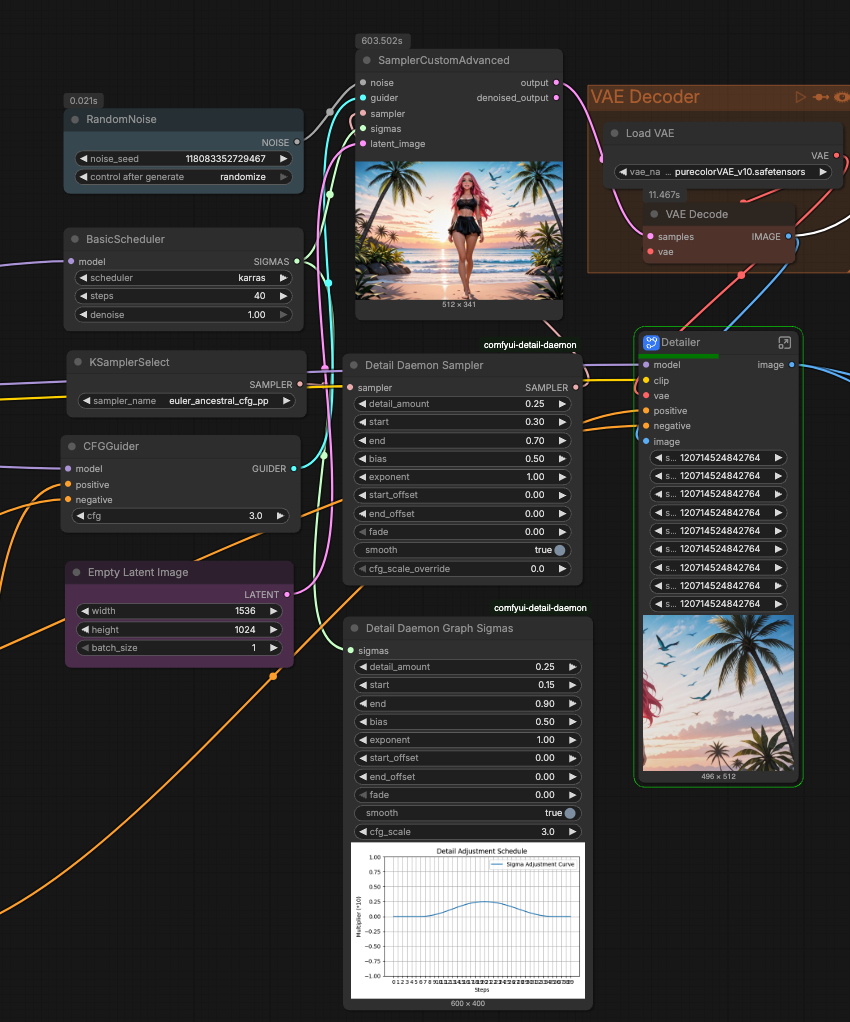Click the Detail Adjustment Schedule graph preview

coord(468,920)
